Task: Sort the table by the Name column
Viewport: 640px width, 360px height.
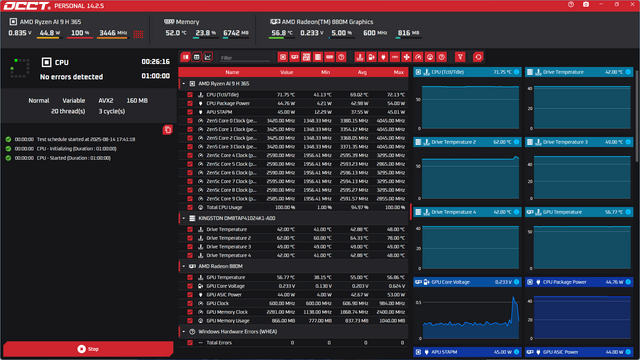Action: coord(232,72)
